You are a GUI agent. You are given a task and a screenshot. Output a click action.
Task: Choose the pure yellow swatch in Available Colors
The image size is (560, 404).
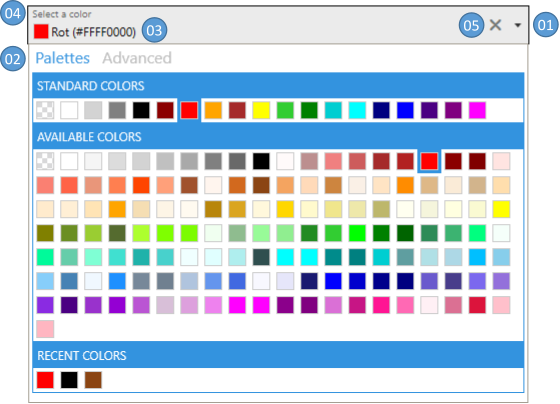click(501, 209)
